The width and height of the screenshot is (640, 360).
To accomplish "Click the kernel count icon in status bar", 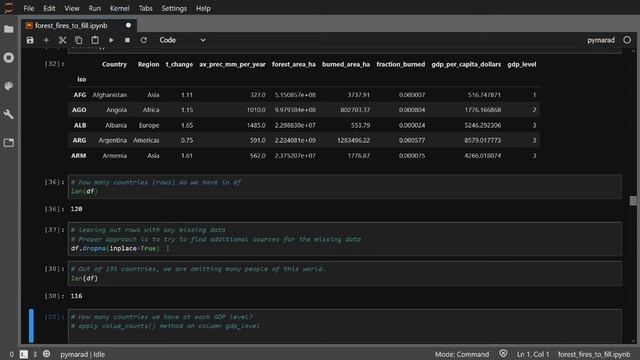I will tap(47, 354).
